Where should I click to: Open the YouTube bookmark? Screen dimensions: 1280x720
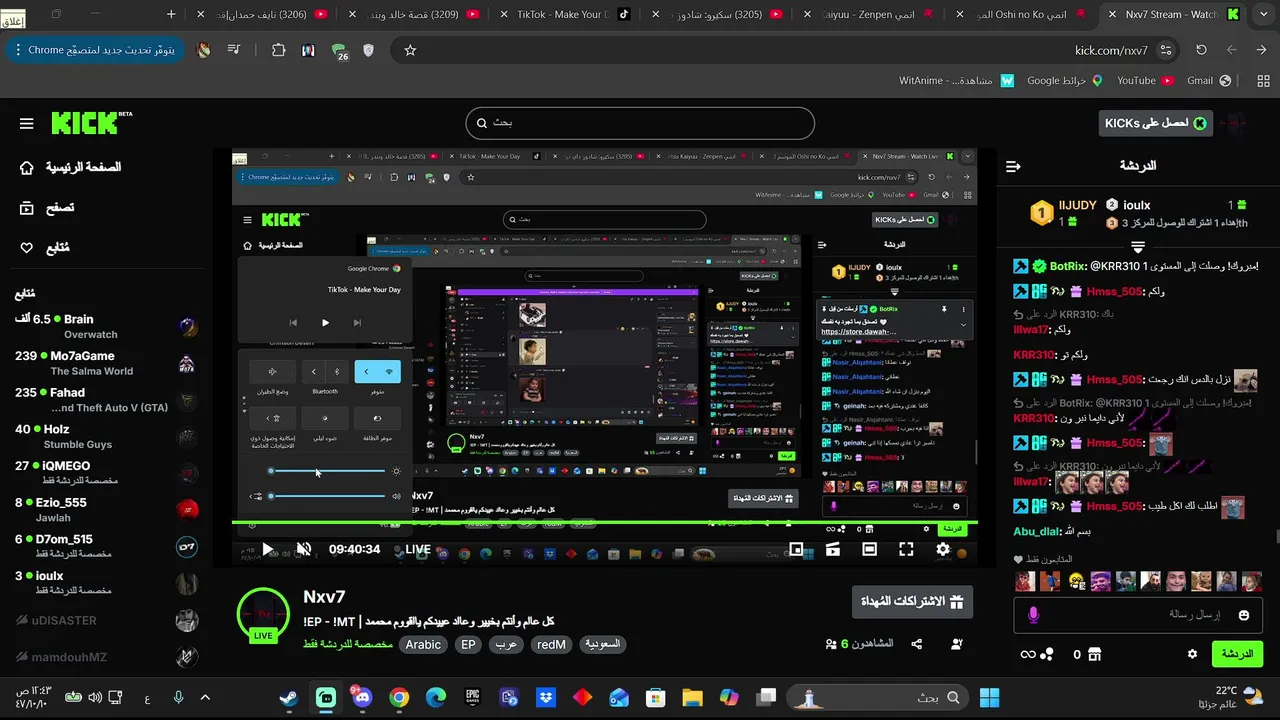click(x=1144, y=80)
